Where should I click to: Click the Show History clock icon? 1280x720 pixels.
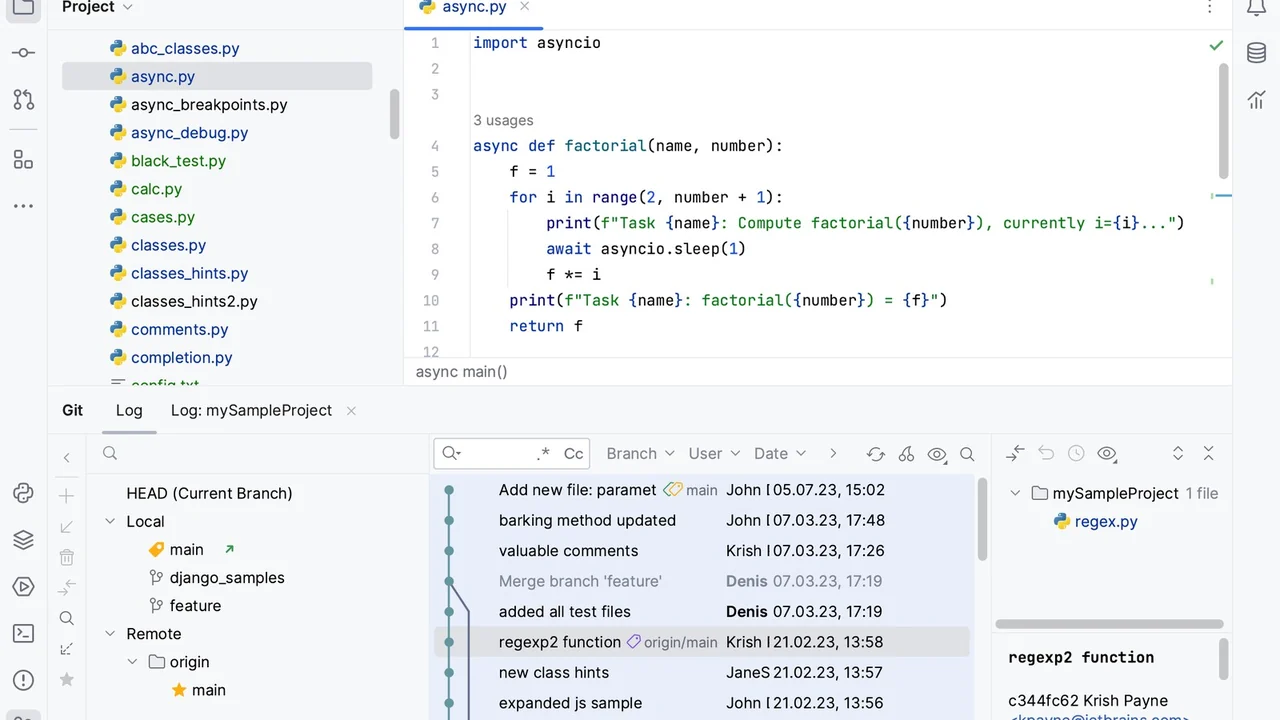pyautogui.click(x=1076, y=454)
